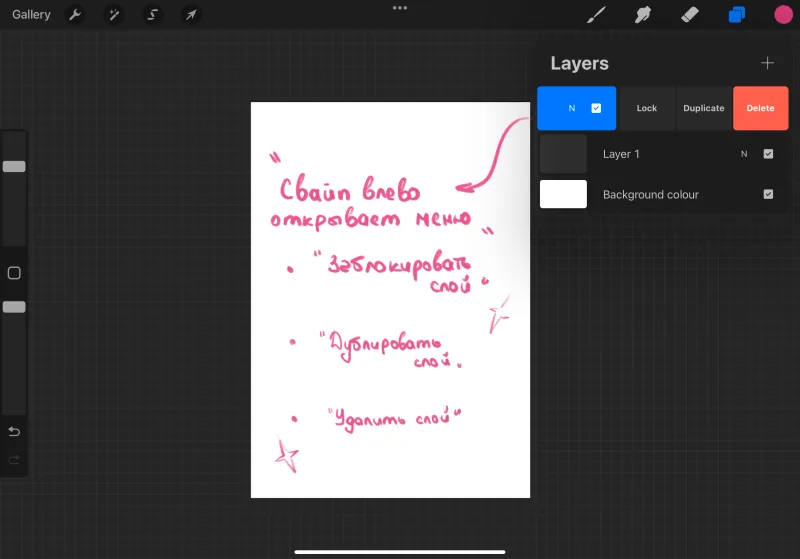Click the three-dot menu at top
800x559 pixels.
click(400, 8)
